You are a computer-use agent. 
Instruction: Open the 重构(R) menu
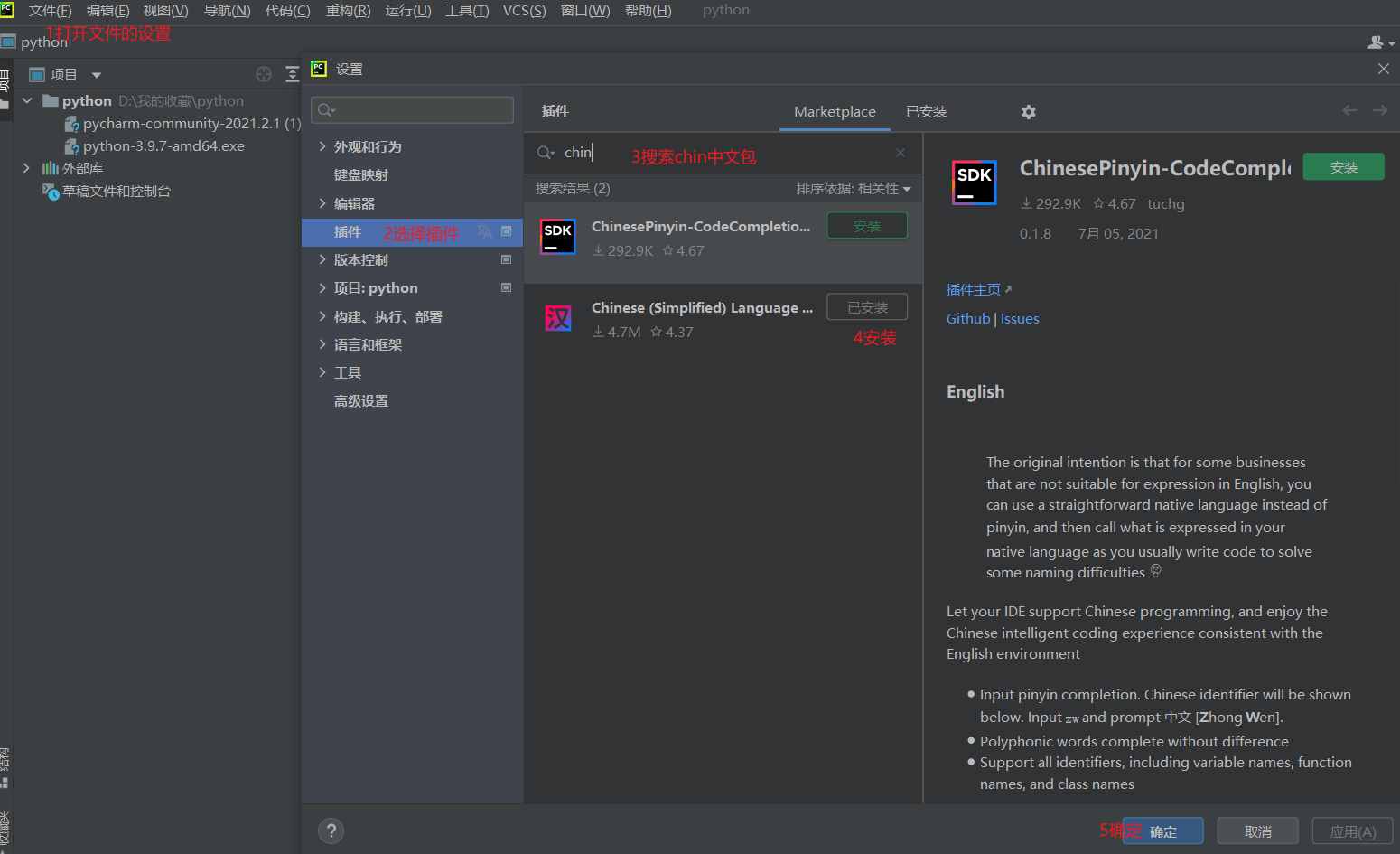click(348, 11)
